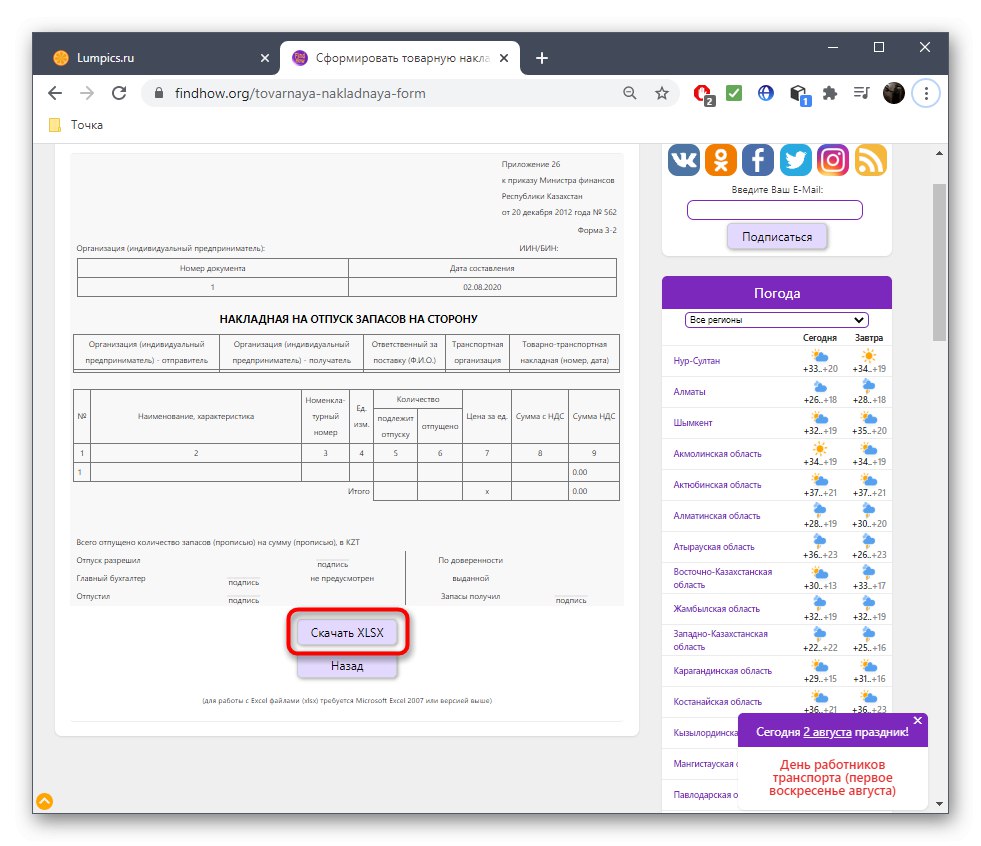Reload the page with the refresh icon
This screenshot has width=981, height=846.
click(x=119, y=92)
